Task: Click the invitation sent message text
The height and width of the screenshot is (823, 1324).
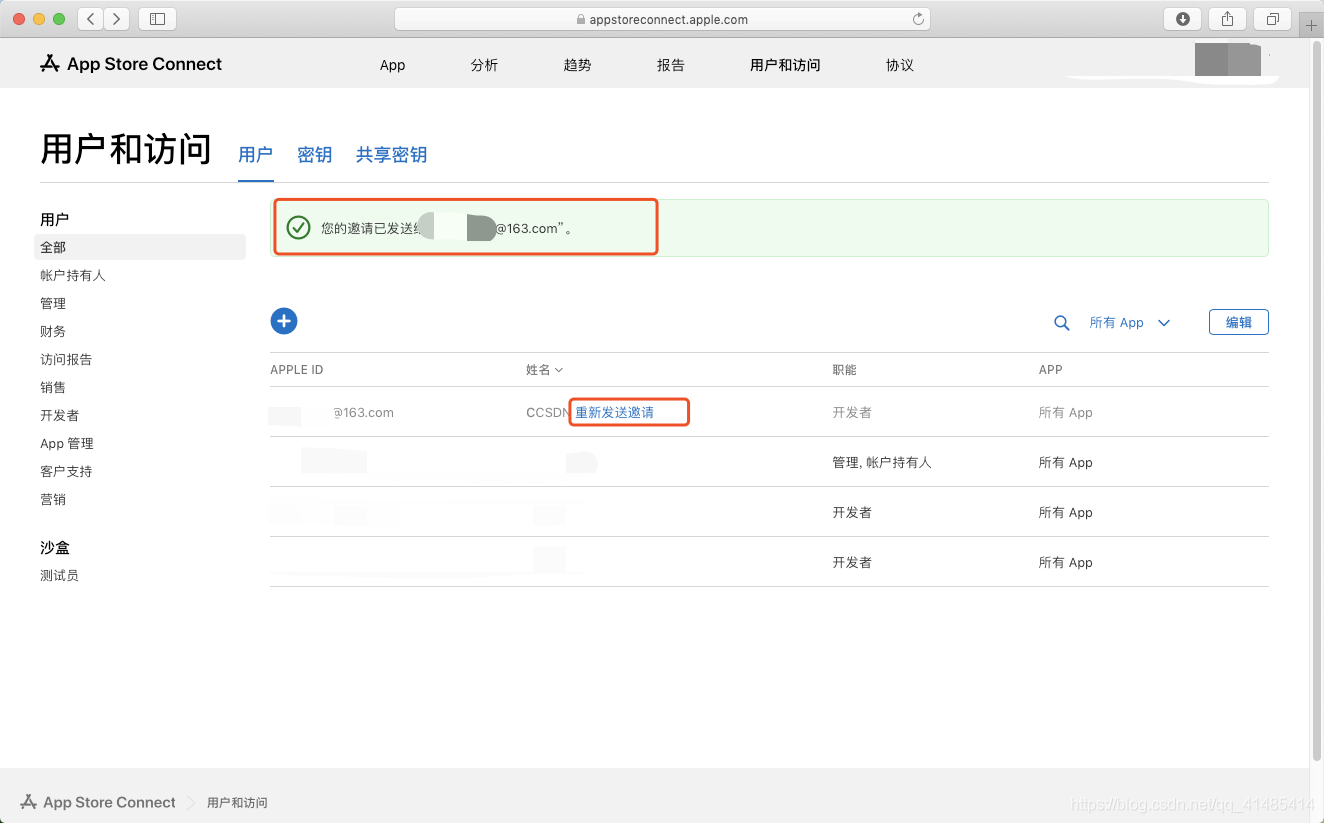Action: (446, 228)
